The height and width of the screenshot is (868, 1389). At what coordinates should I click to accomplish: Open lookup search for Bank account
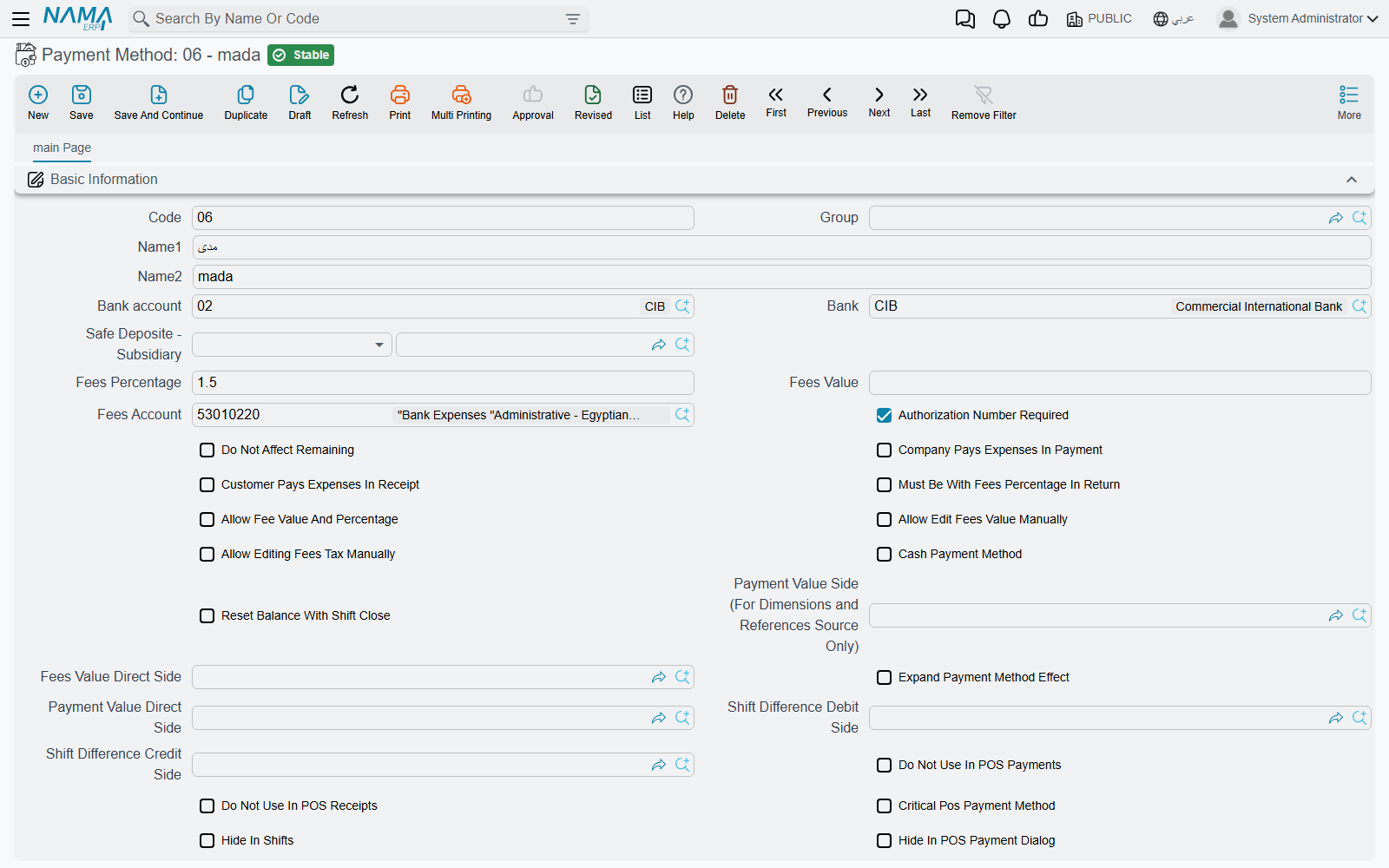(x=682, y=306)
